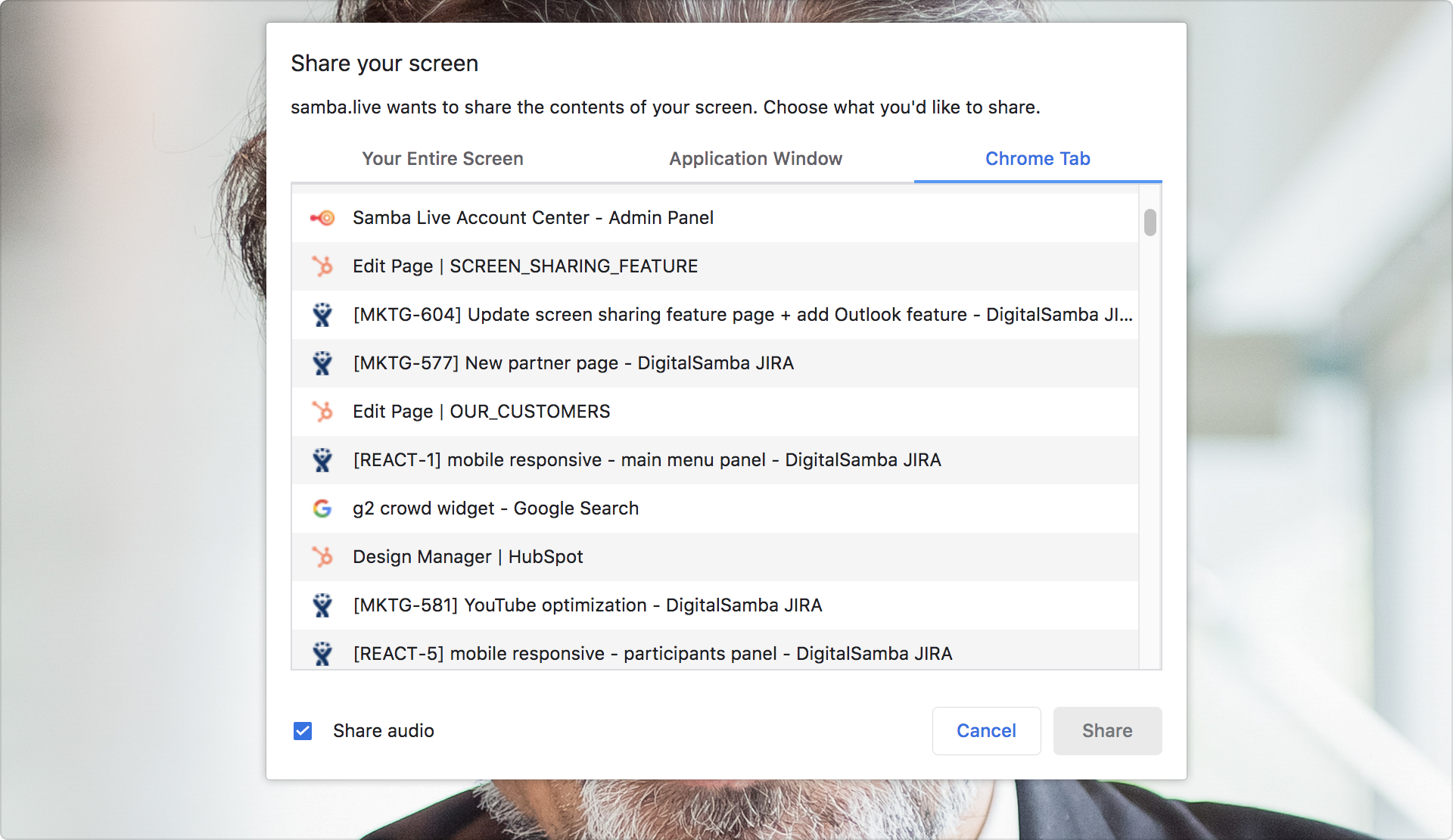Select the Chrome Tab tab

(1038, 159)
